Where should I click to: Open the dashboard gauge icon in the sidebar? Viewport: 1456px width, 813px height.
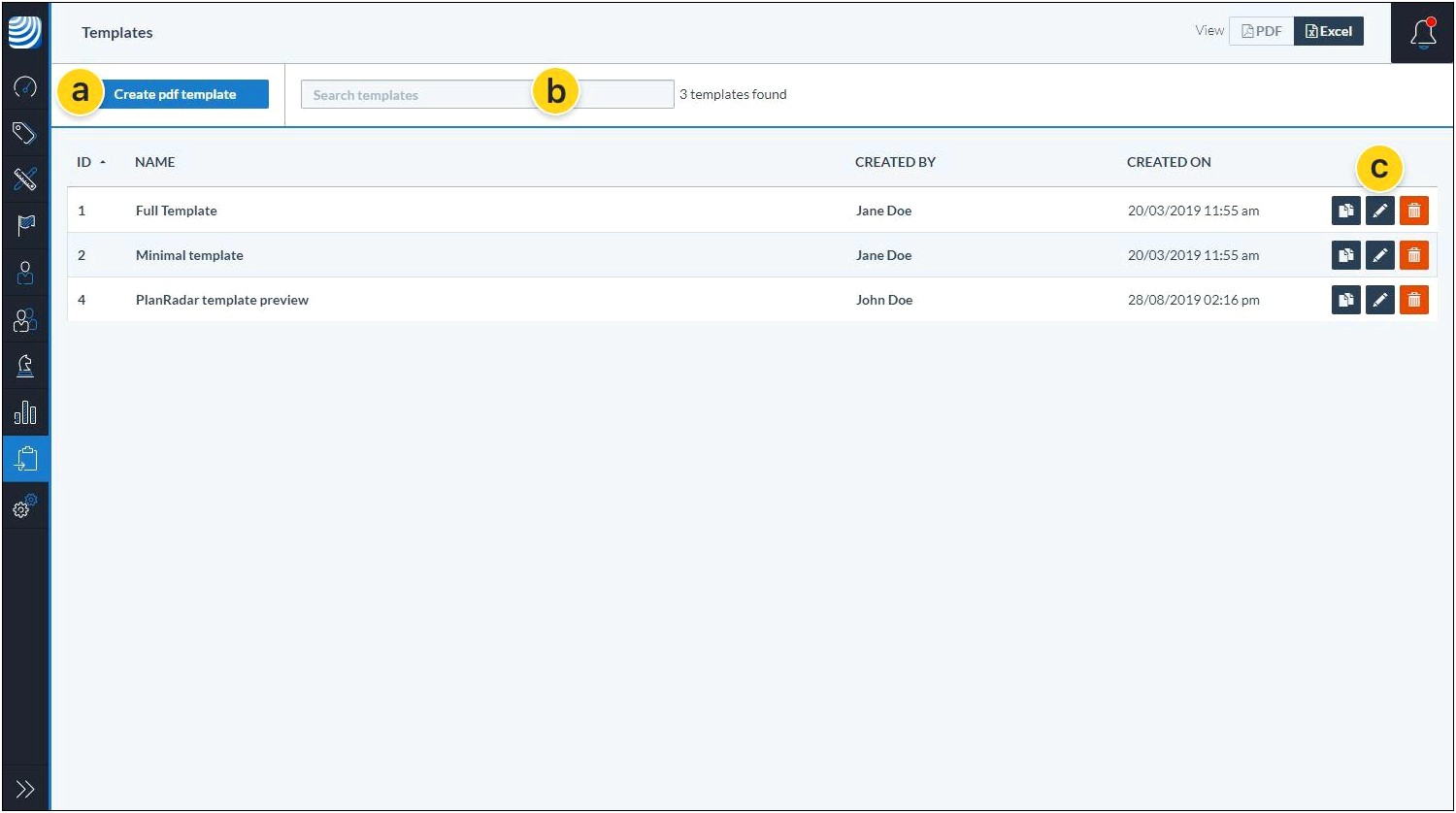(25, 87)
